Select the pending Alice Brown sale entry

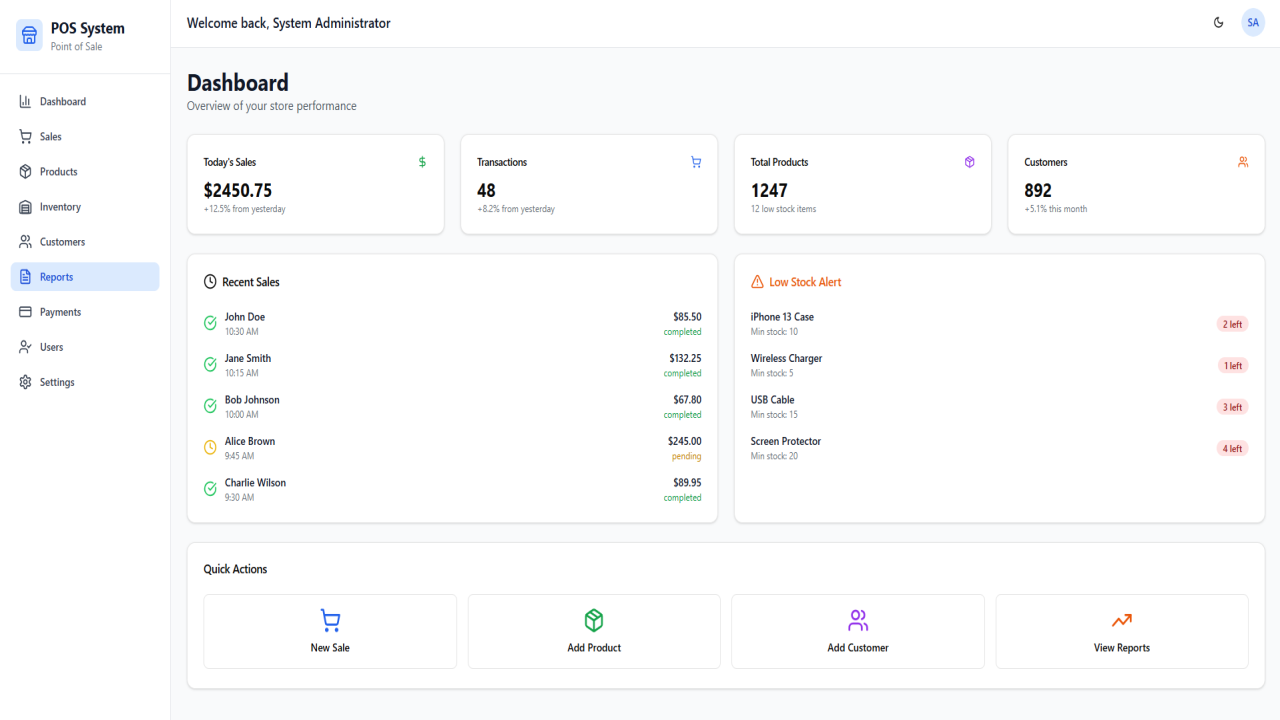pyautogui.click(x=452, y=448)
